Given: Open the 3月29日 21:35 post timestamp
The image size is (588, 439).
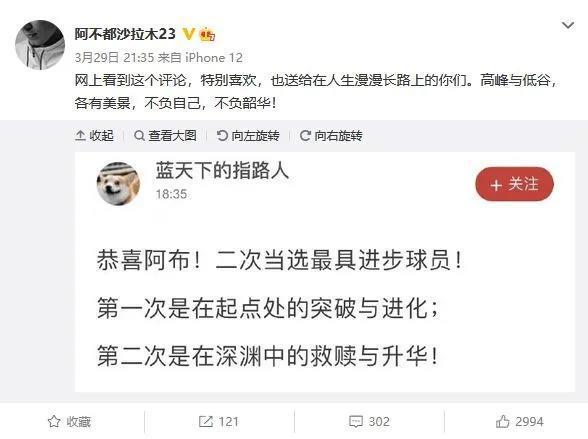Looking at the screenshot, I should [114, 58].
